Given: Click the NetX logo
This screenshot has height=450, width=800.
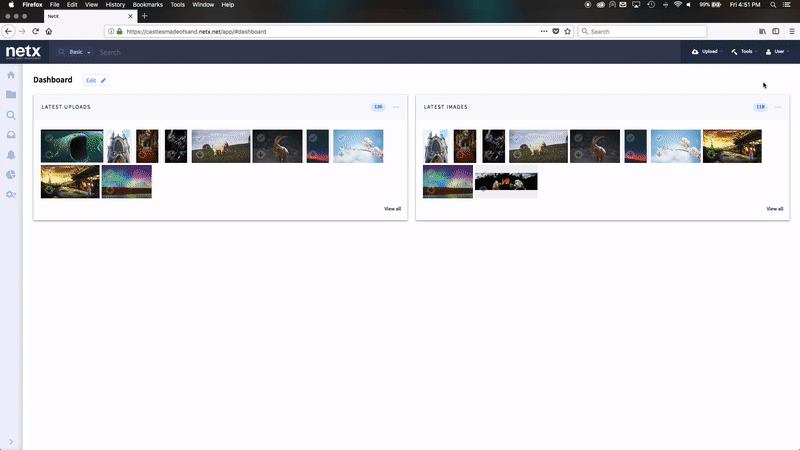Looking at the screenshot, I should [x=22, y=51].
